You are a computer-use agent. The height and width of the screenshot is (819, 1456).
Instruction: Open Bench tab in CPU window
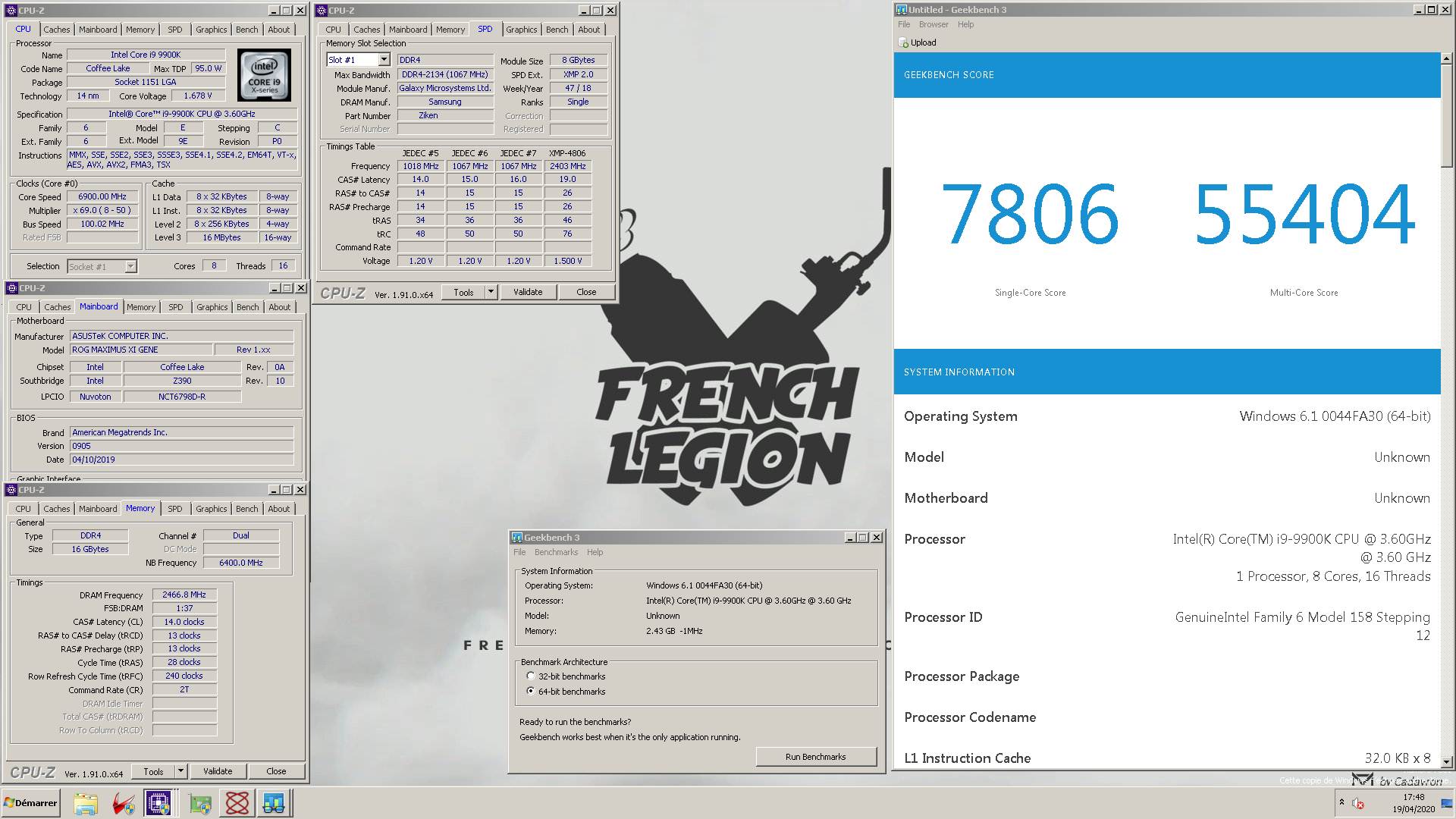click(x=247, y=30)
